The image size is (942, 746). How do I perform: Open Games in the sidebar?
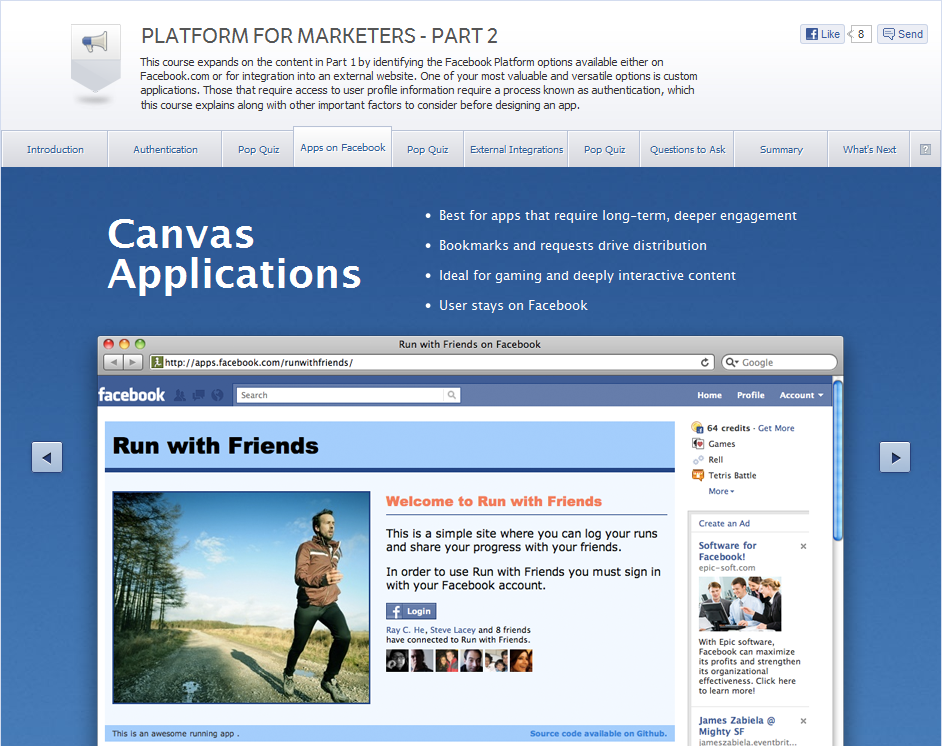coord(721,444)
